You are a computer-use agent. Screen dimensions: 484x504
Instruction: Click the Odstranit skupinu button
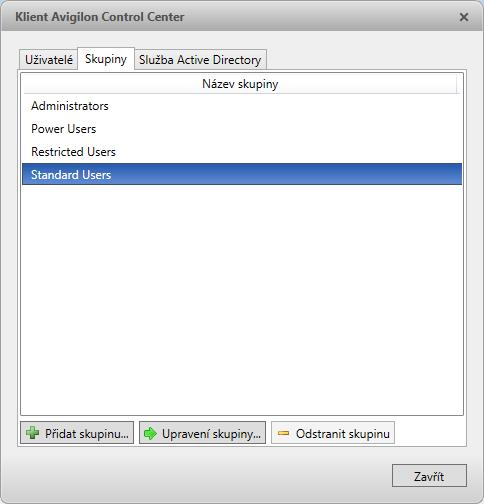point(333,433)
